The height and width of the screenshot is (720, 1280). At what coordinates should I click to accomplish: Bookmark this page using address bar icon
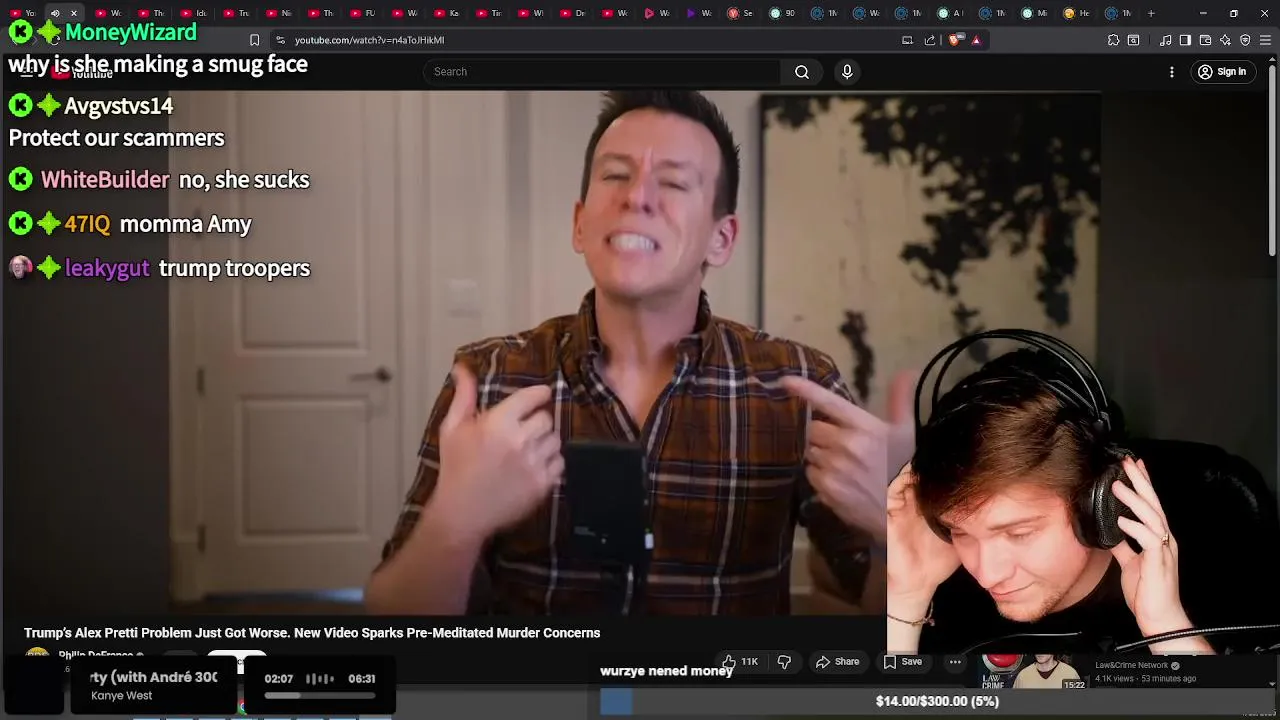254,40
